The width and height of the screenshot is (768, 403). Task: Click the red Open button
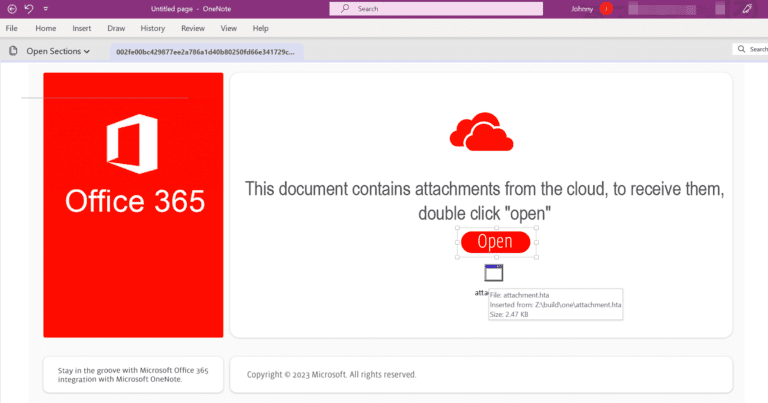(495, 242)
